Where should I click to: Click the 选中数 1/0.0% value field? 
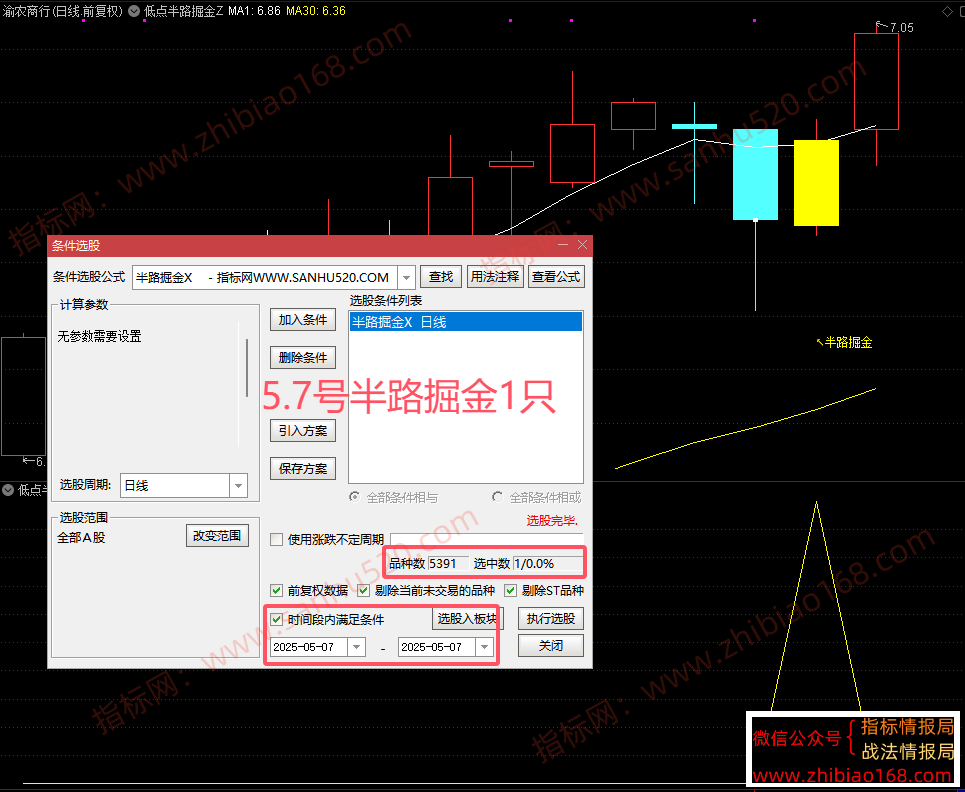[548, 564]
